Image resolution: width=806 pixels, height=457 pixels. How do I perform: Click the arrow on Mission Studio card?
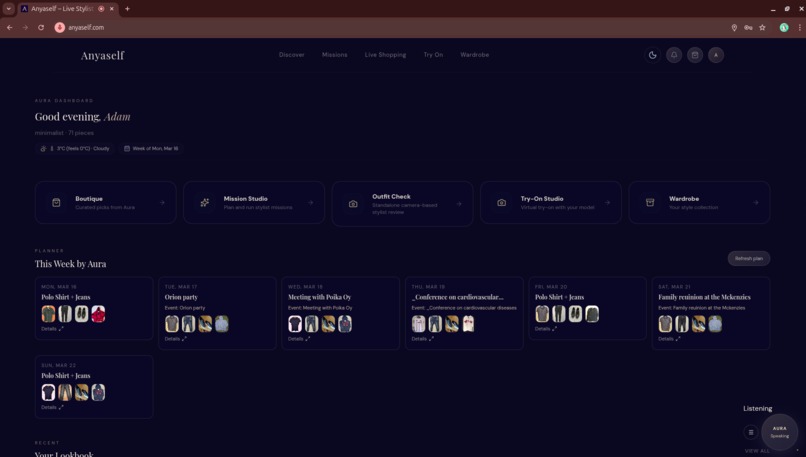[x=310, y=203]
